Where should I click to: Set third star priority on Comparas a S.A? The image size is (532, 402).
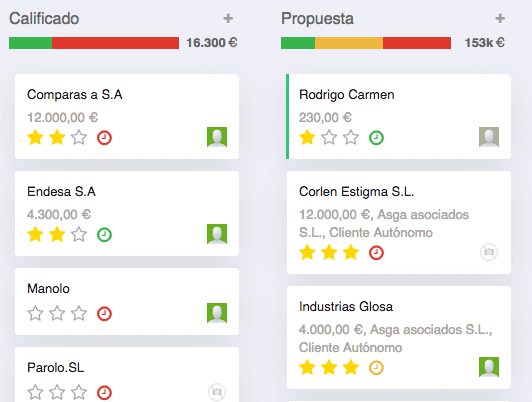click(79, 138)
